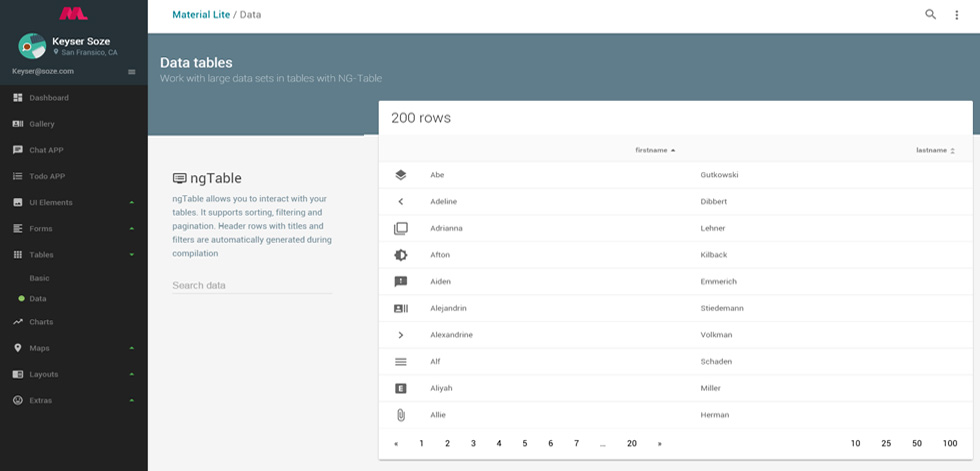Click the Dashboard sidebar icon
Screen dimensions: 980x471
point(18,97)
